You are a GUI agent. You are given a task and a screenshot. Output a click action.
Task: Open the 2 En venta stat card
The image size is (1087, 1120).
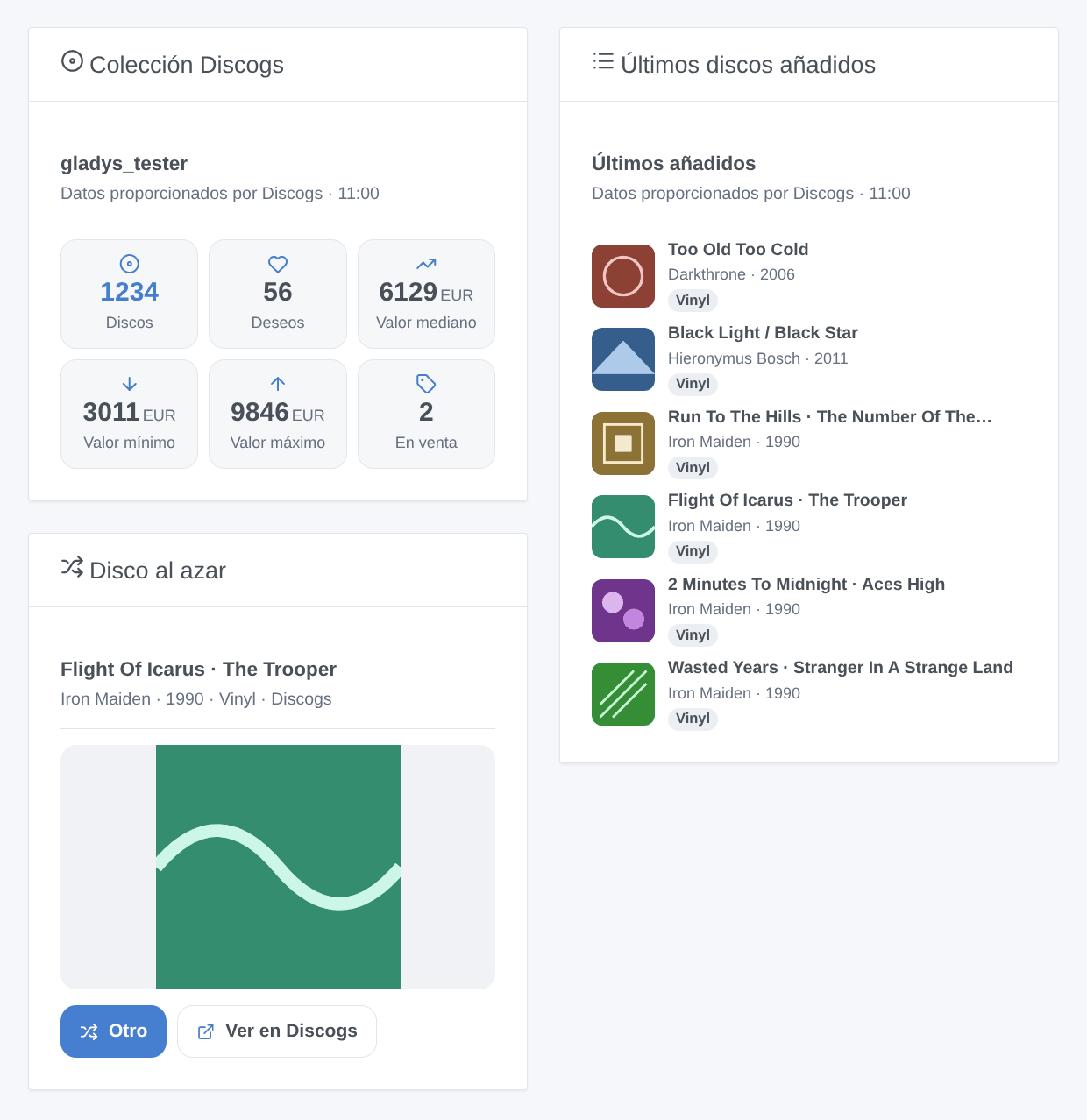tap(426, 415)
